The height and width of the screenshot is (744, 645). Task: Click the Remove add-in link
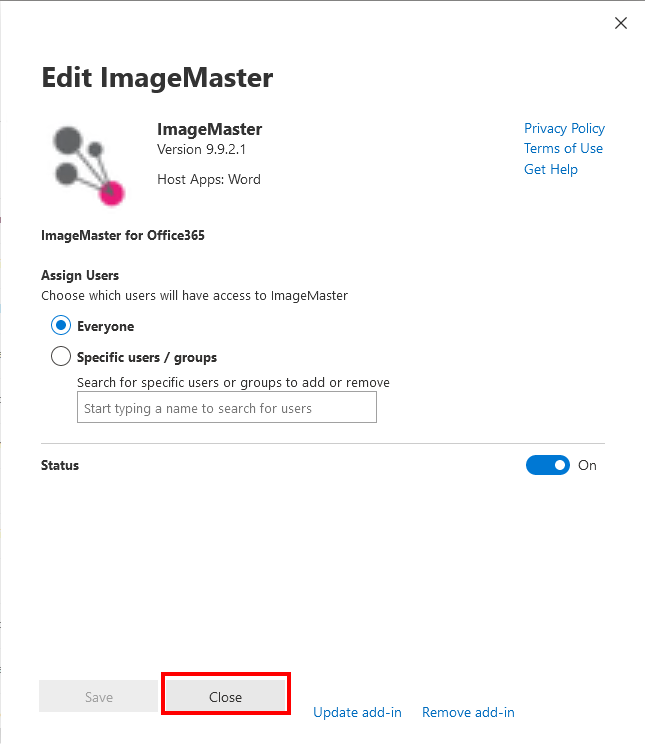tap(468, 712)
